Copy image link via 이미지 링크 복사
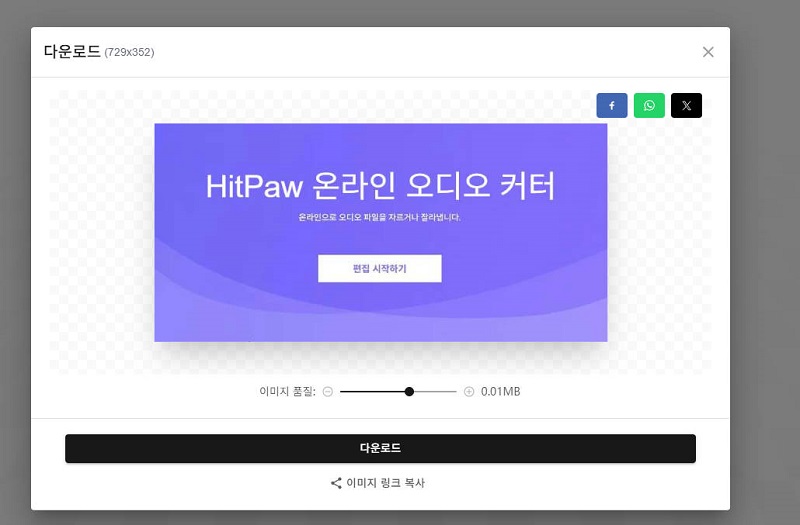 (x=378, y=483)
